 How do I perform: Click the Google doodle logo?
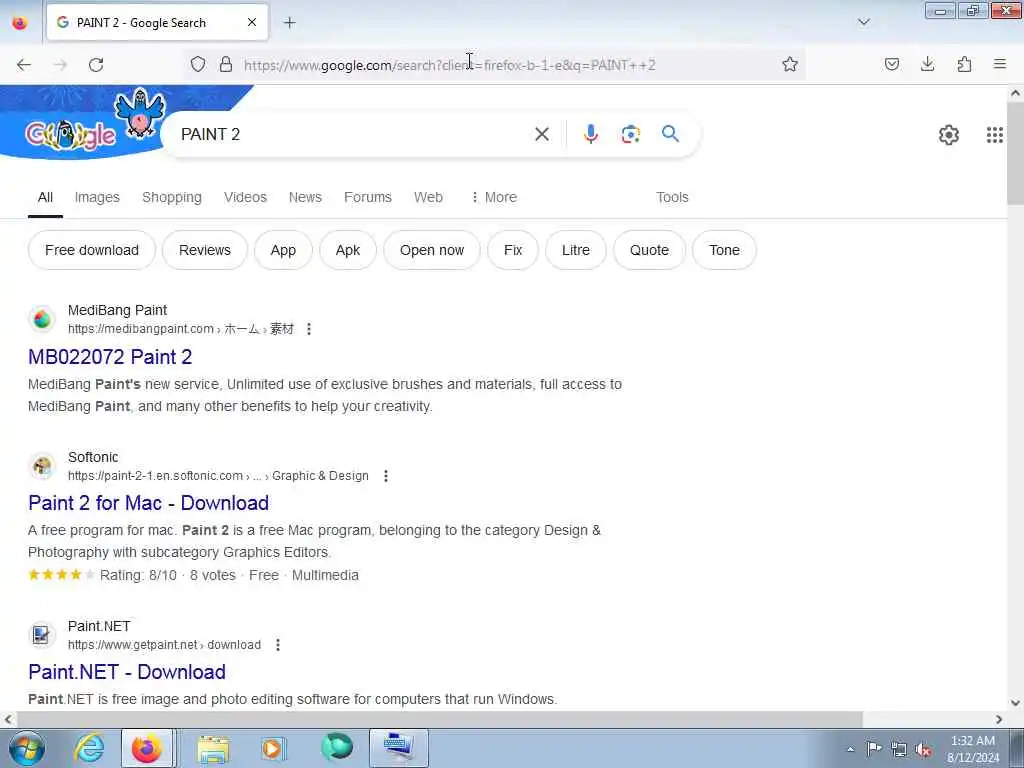tap(71, 135)
